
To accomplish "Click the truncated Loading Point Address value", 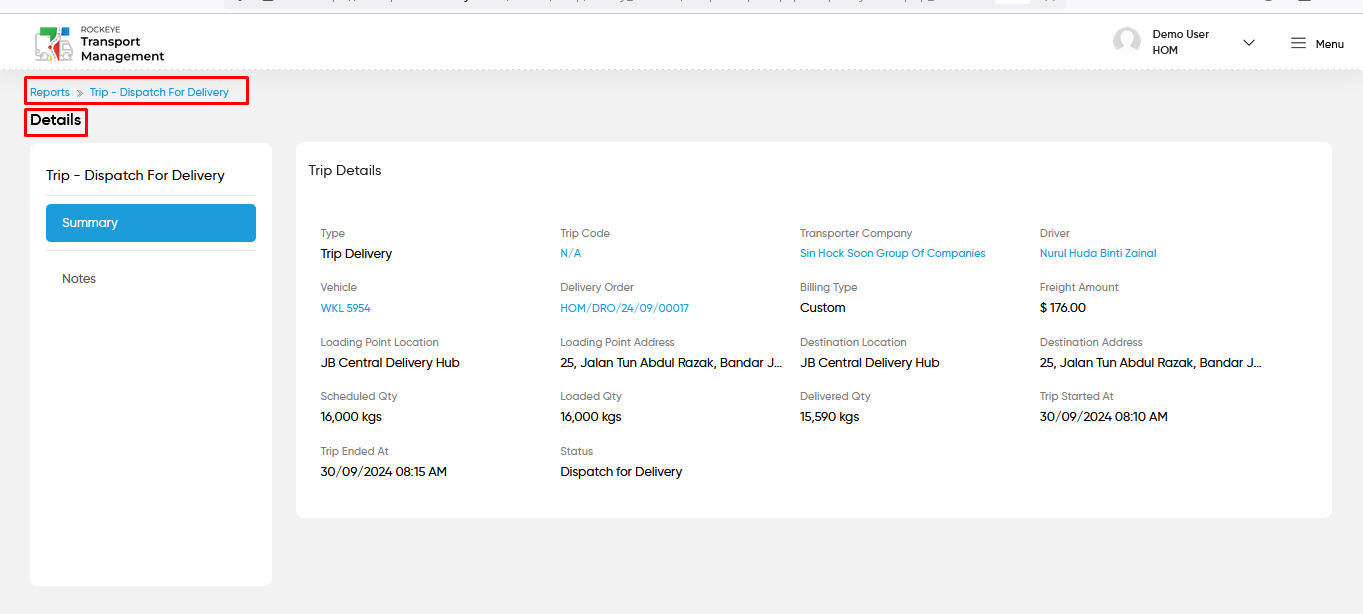I will point(671,363).
